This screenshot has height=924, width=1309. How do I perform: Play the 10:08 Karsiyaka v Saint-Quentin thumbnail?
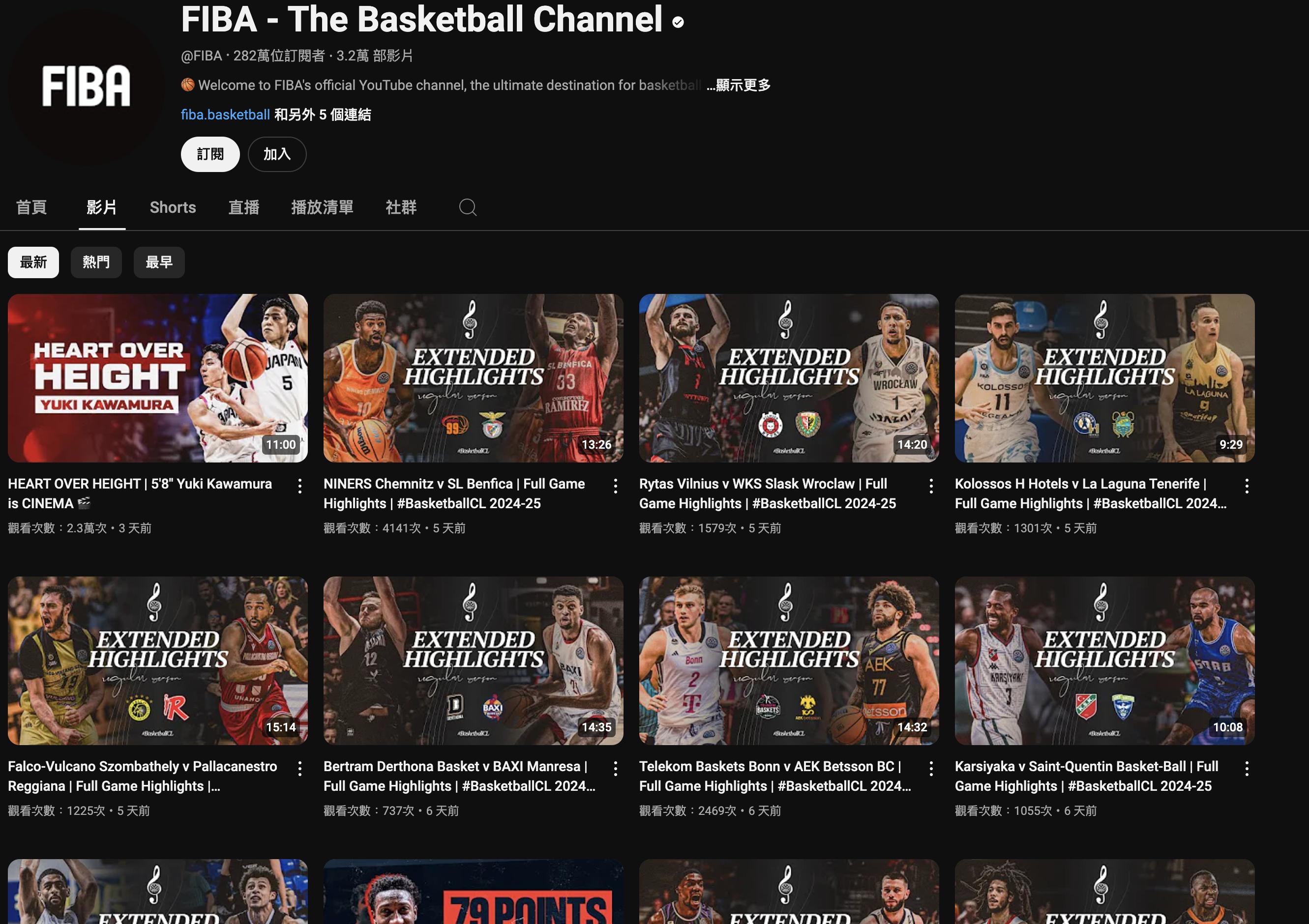point(1105,661)
